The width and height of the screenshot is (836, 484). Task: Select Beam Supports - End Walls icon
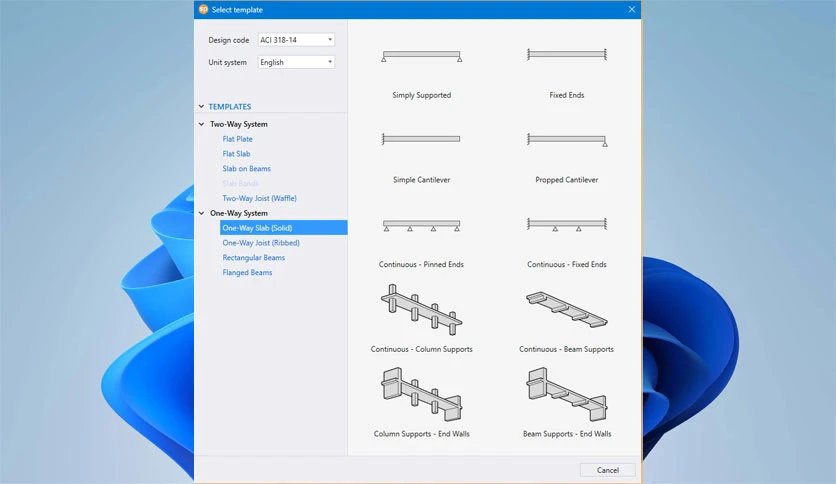[567, 395]
